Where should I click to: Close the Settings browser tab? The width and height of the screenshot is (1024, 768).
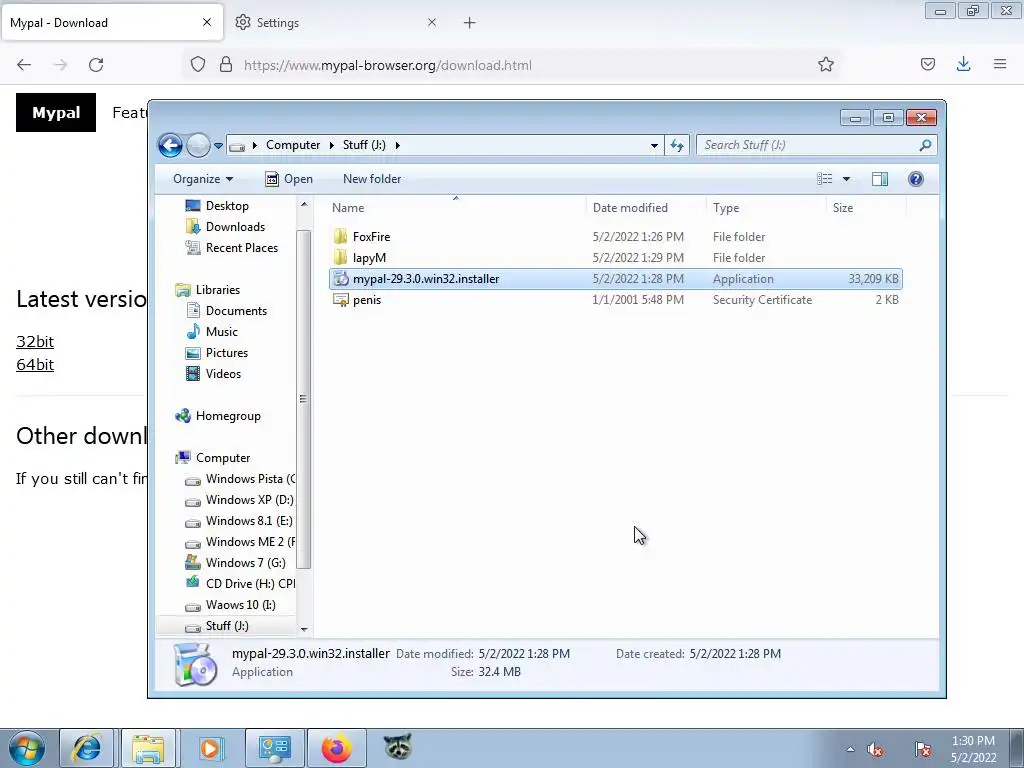[x=432, y=22]
